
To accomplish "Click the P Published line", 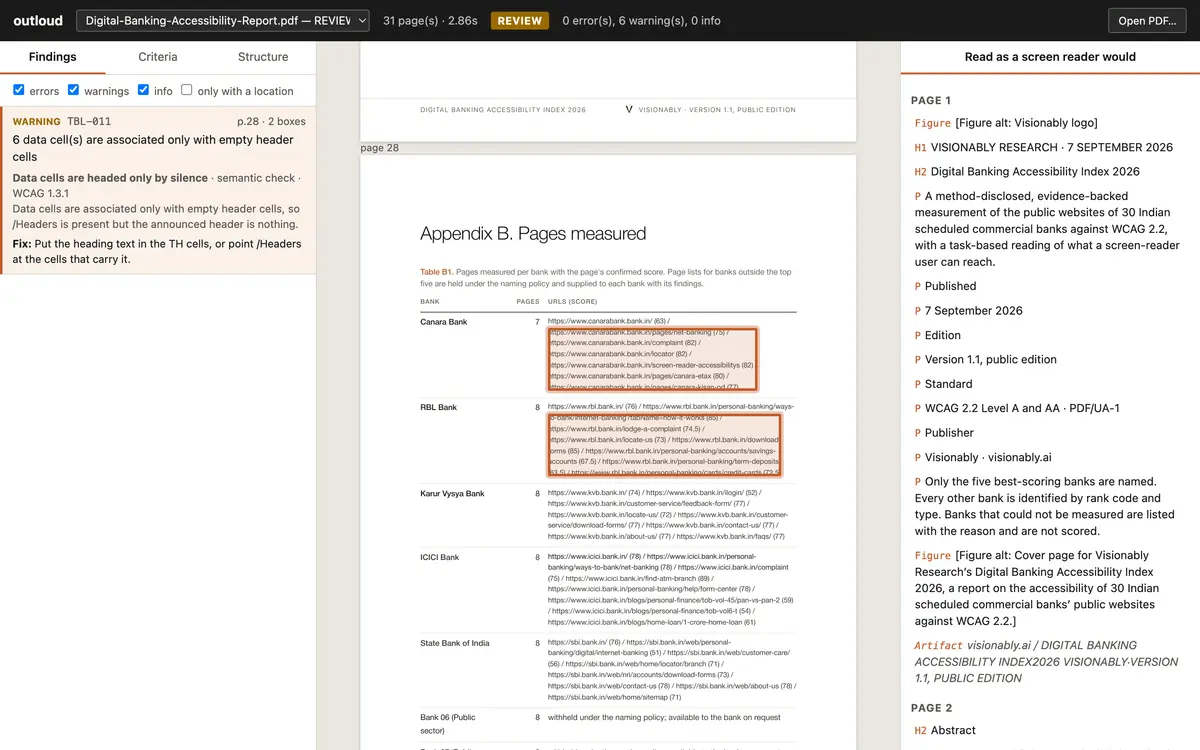I will pyautogui.click(x=945, y=286).
